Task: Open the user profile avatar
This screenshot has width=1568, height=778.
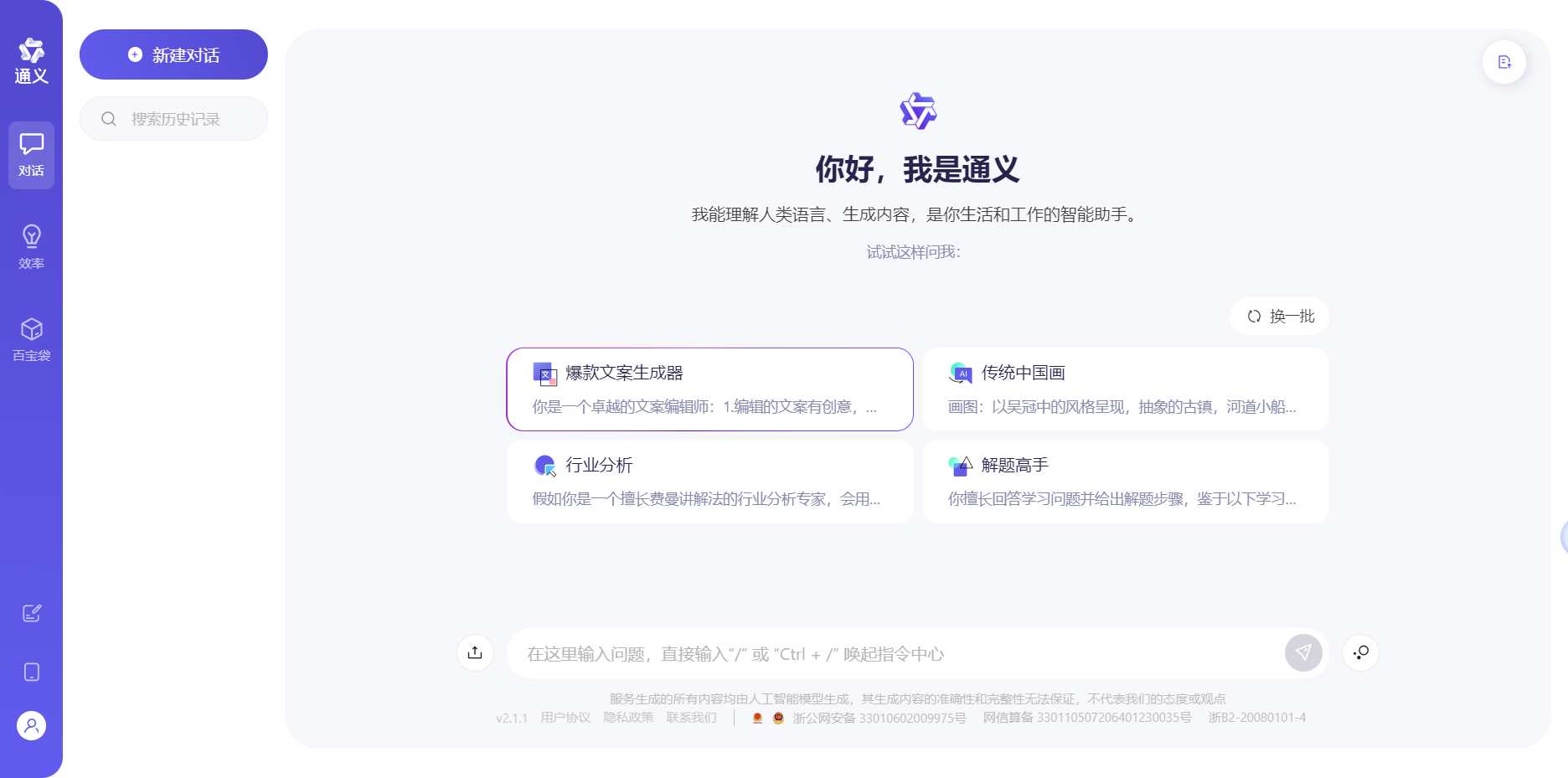Action: [31, 725]
